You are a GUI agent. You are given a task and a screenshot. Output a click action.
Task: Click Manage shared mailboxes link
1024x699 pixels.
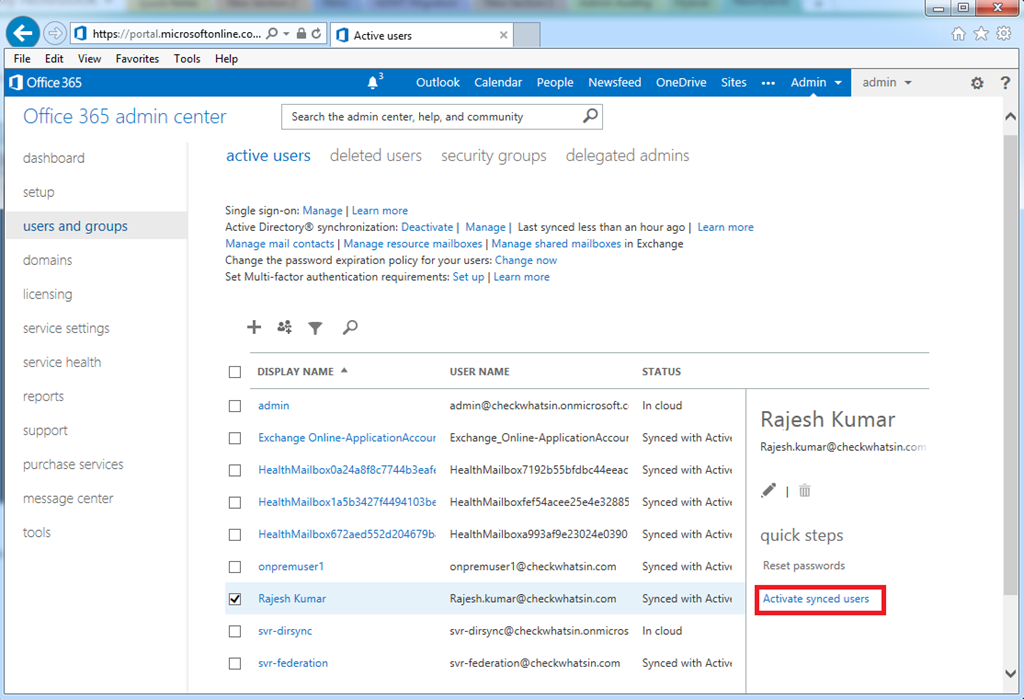point(556,244)
